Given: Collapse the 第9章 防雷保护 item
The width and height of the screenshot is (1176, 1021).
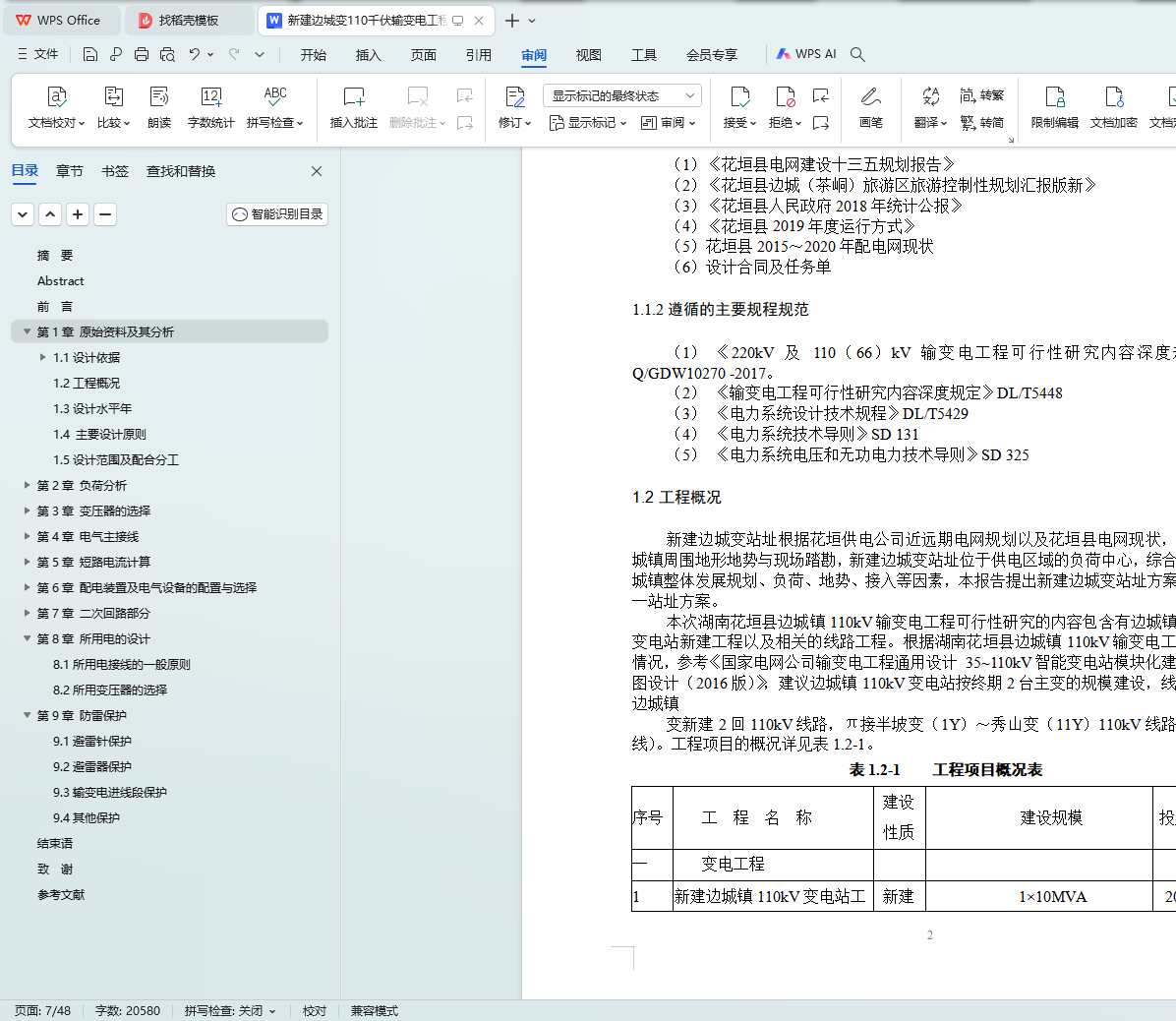Looking at the screenshot, I should pyautogui.click(x=27, y=715).
